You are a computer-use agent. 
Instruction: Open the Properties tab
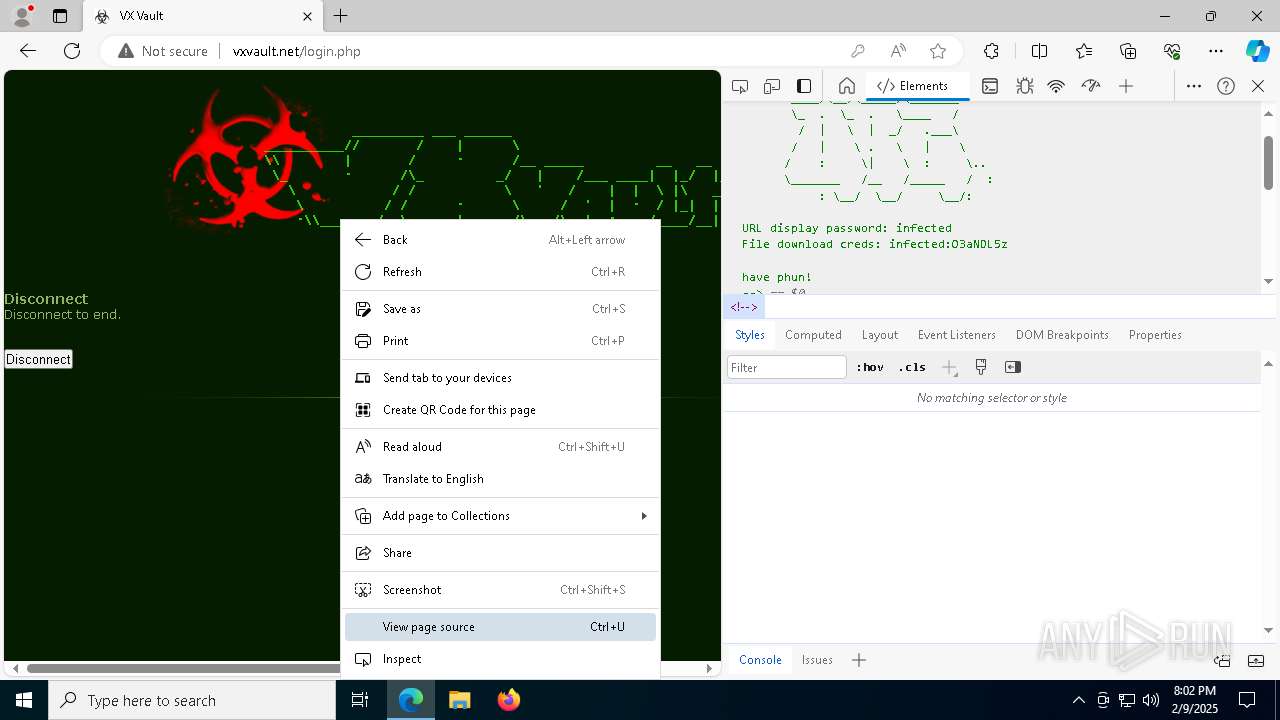pos(1155,335)
